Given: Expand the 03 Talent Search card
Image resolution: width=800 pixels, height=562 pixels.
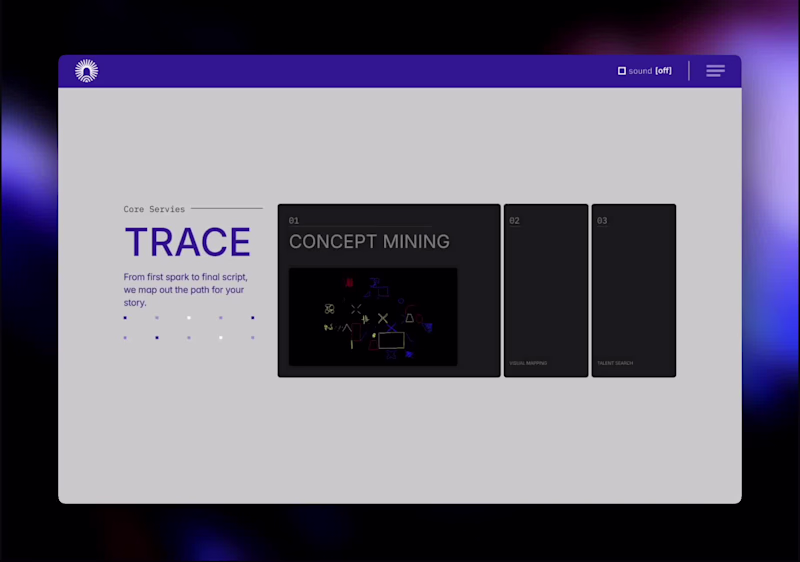Looking at the screenshot, I should click(634, 291).
